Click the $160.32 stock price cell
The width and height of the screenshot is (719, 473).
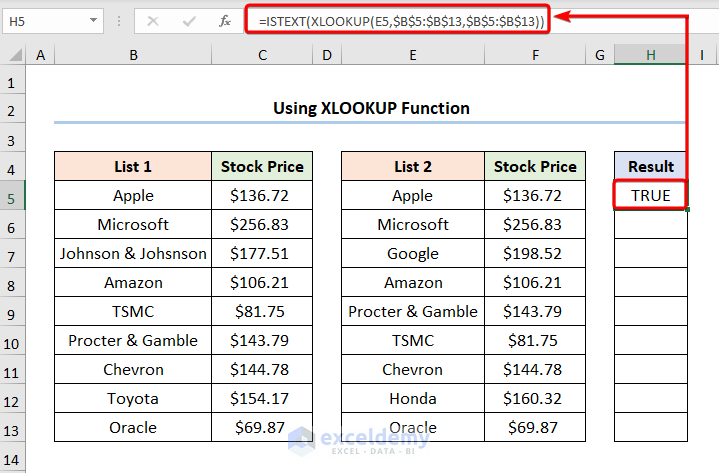pos(535,399)
